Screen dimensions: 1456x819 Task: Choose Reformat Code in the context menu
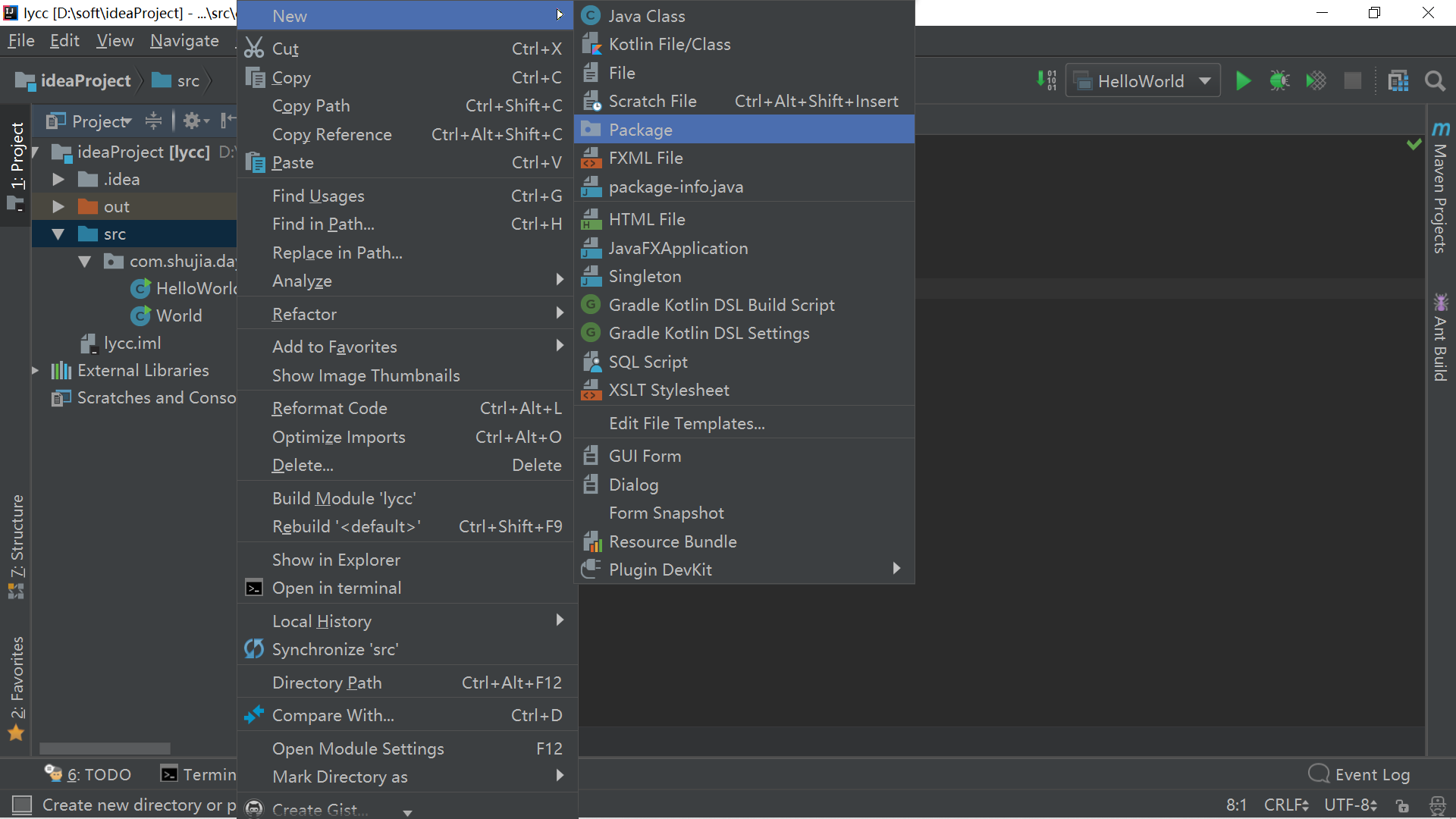click(329, 408)
